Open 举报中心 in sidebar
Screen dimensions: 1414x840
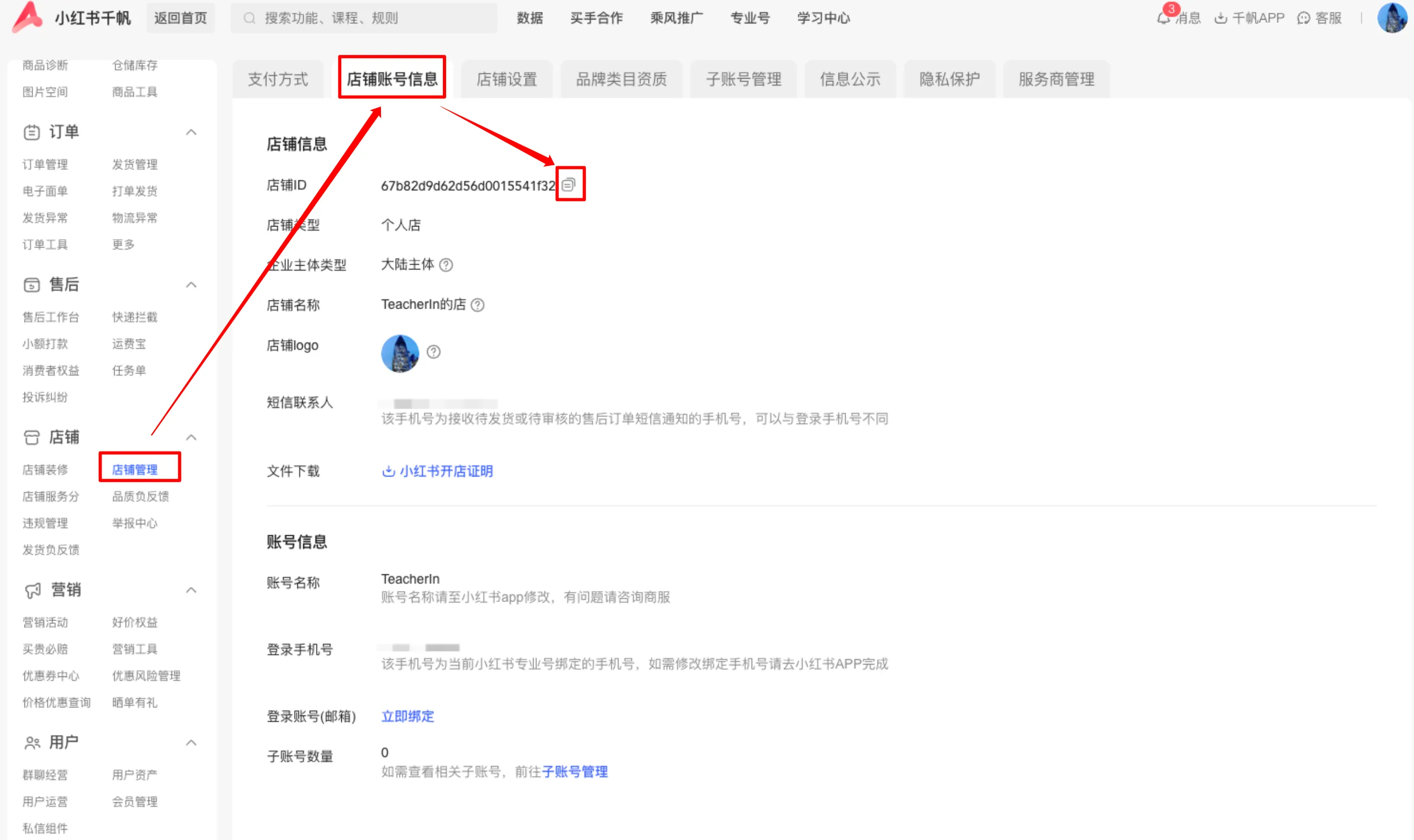(x=135, y=523)
